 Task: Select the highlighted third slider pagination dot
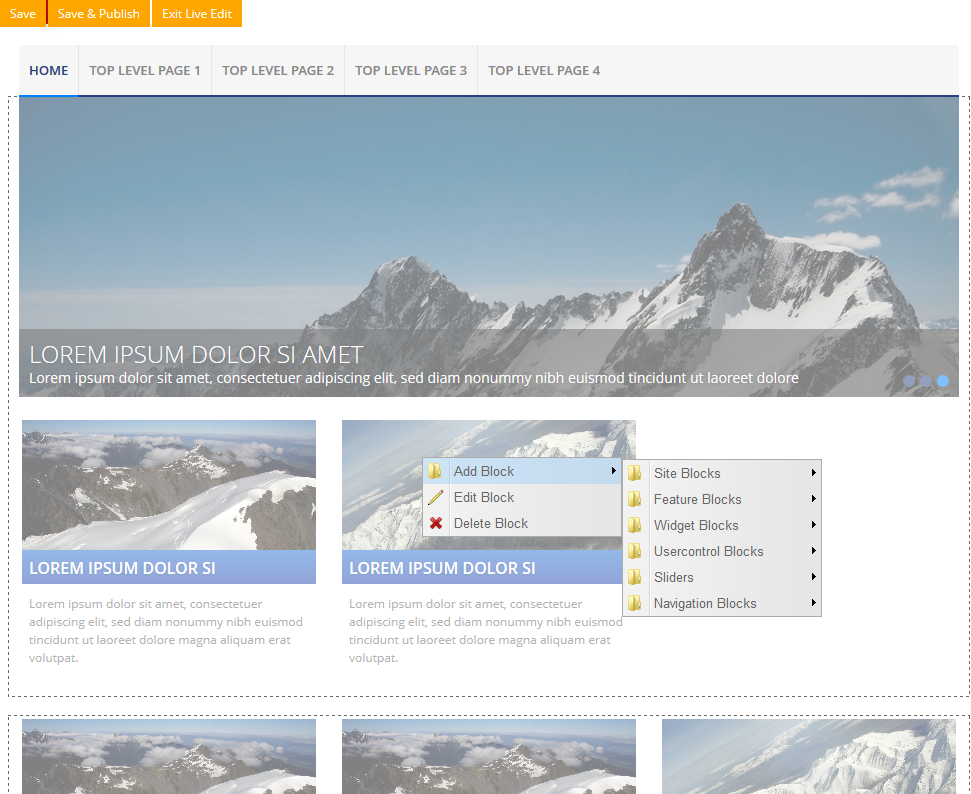[x=943, y=381]
